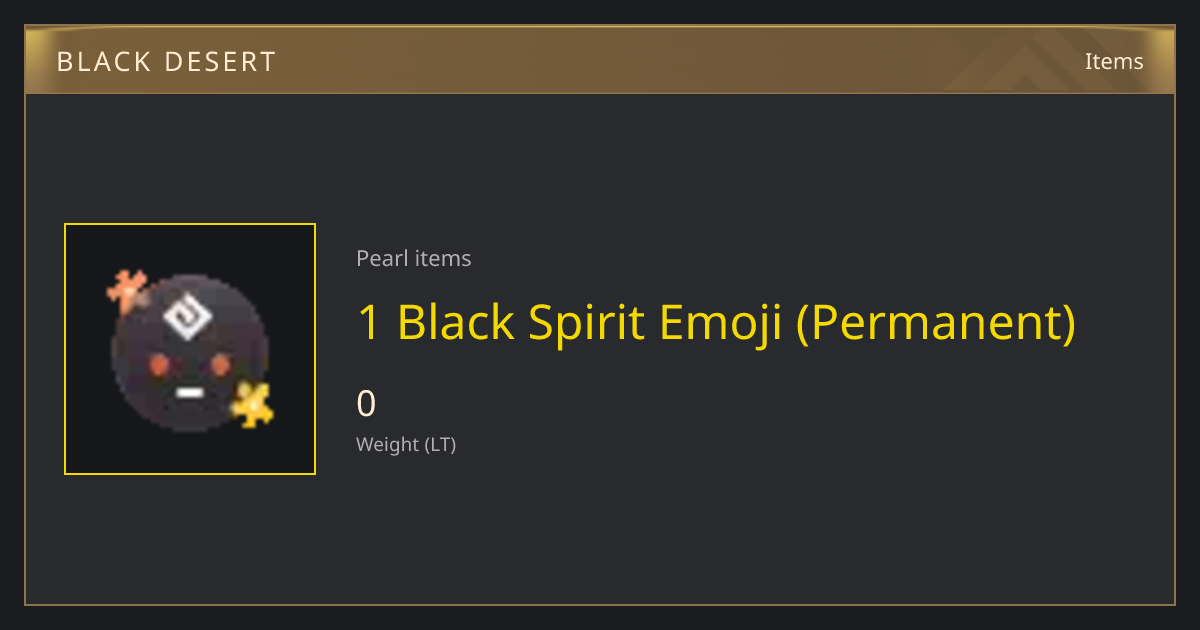Open the 1 Black Spirit Emoji (Permanent) title
This screenshot has height=630, width=1200.
pyautogui.click(x=716, y=323)
